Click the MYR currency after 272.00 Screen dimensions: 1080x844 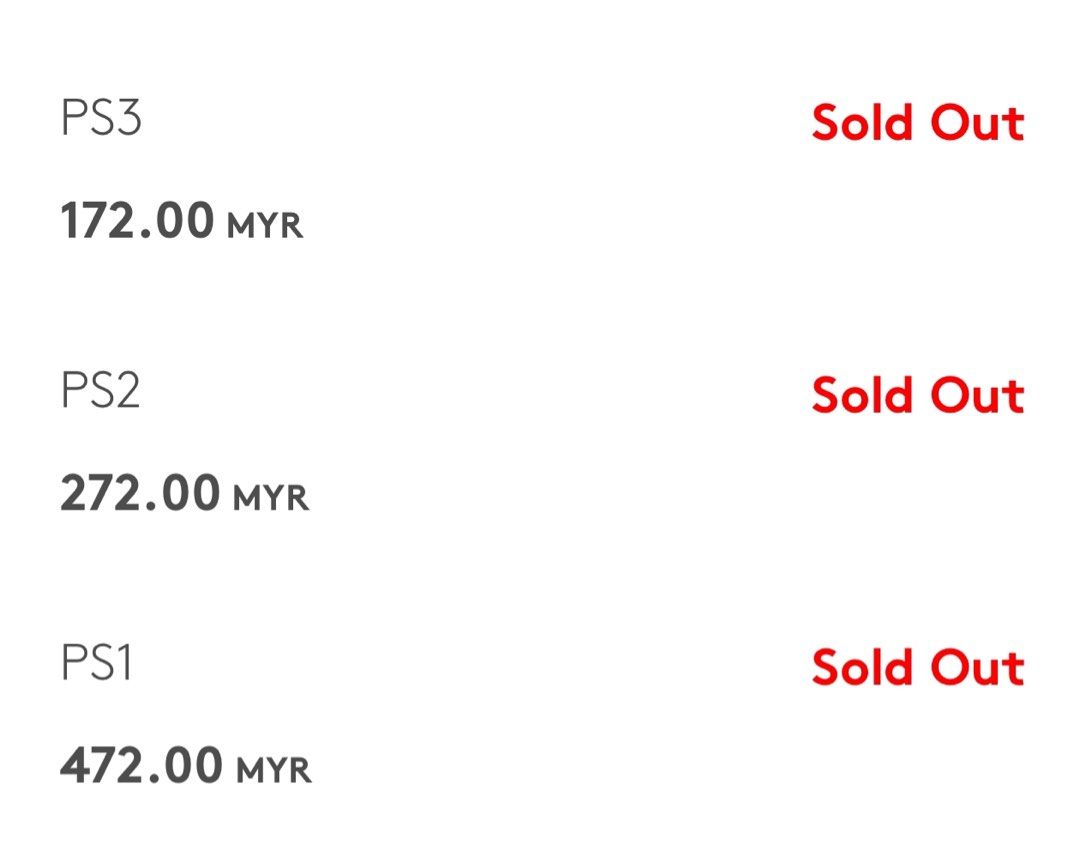tap(271, 498)
